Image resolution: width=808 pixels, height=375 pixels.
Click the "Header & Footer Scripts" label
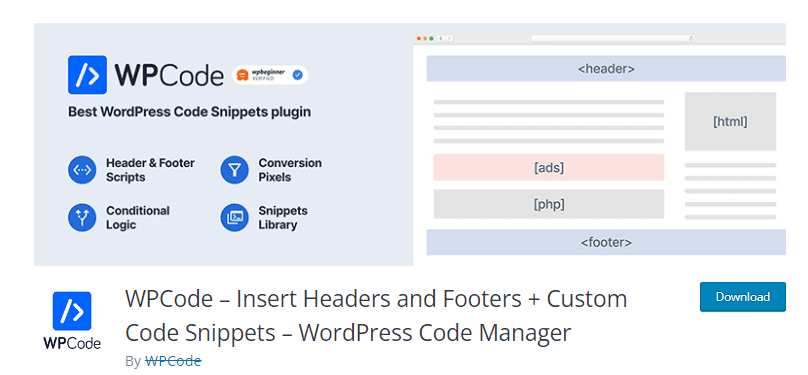click(150, 170)
